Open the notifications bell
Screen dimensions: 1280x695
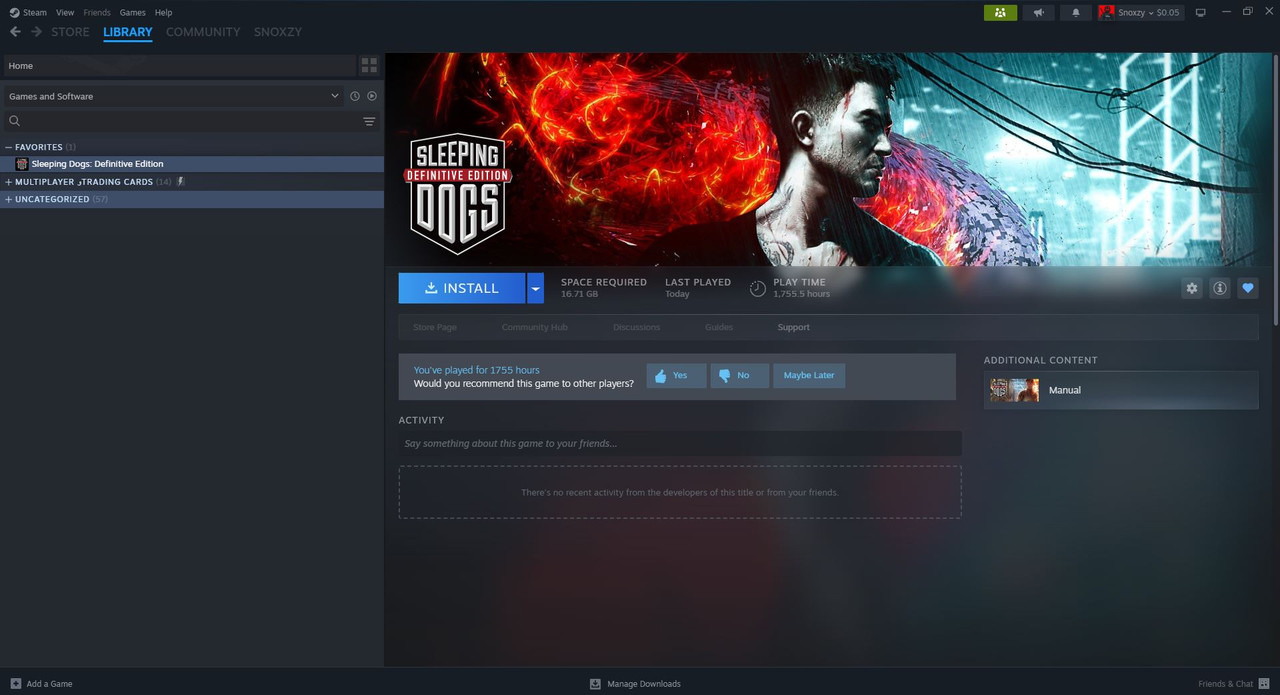[x=1076, y=12]
